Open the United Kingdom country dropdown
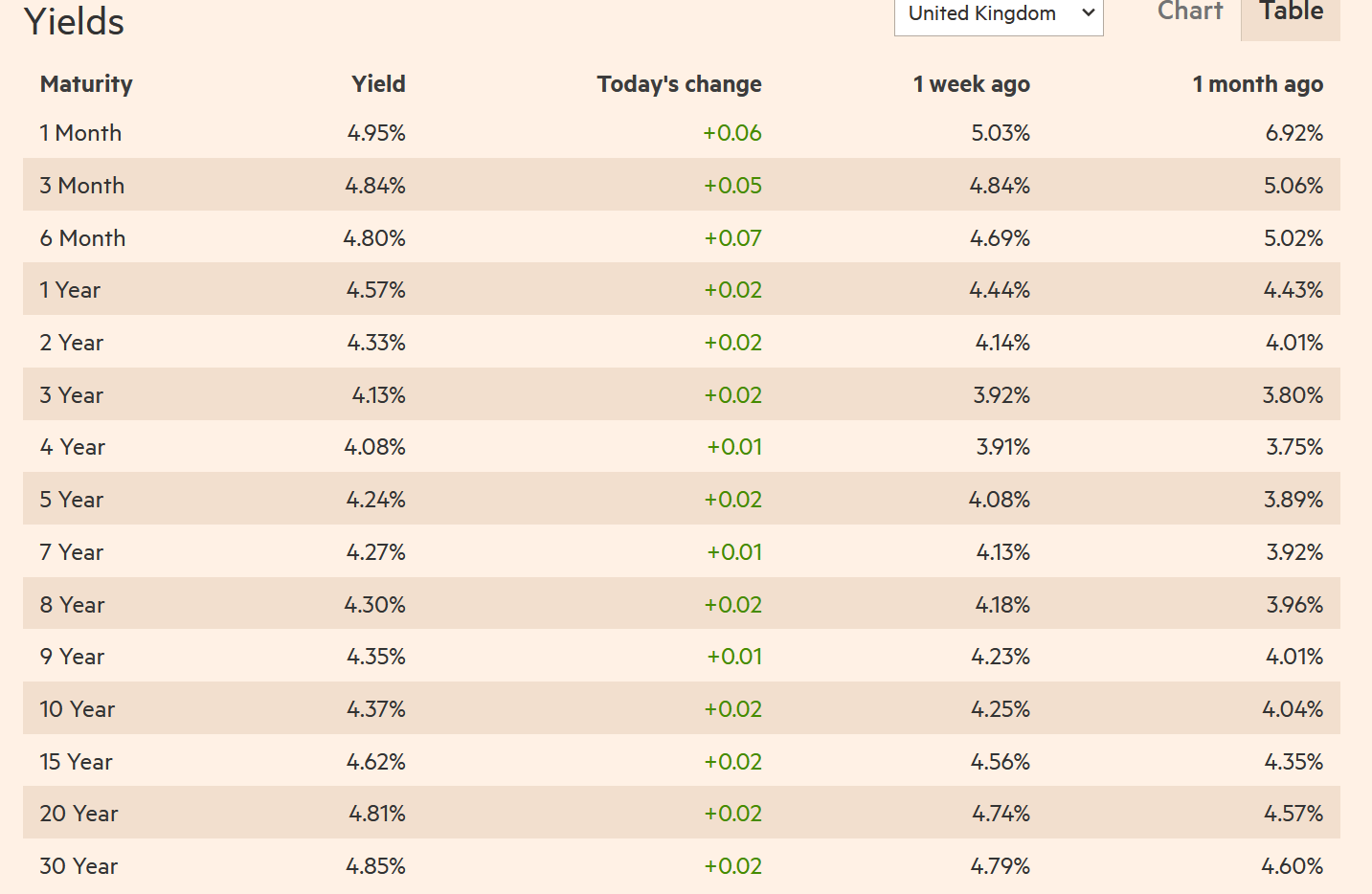 click(x=998, y=14)
